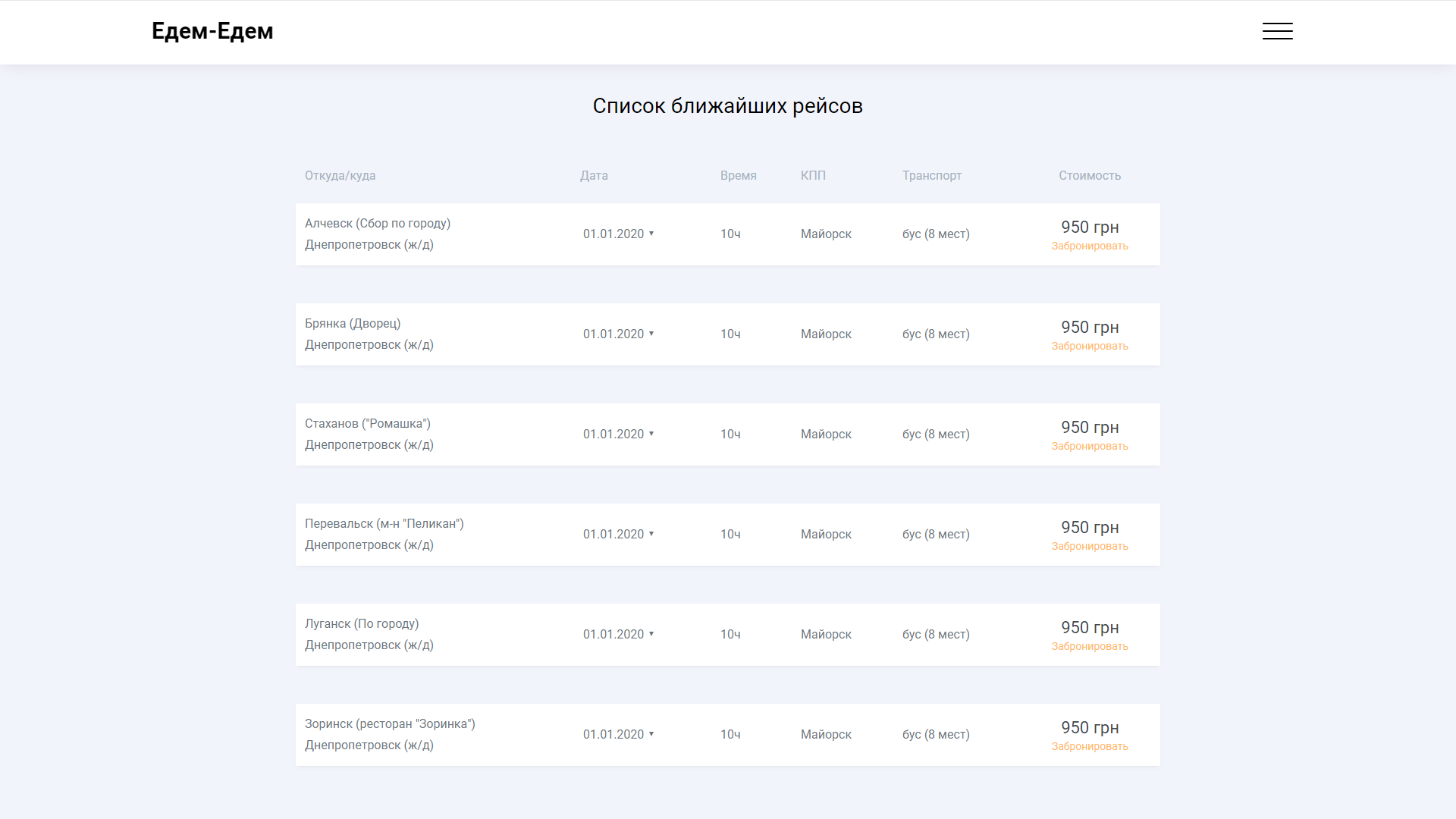
Task: Click Днепропетровск (ж/д) in Луганск row
Action: point(369,645)
